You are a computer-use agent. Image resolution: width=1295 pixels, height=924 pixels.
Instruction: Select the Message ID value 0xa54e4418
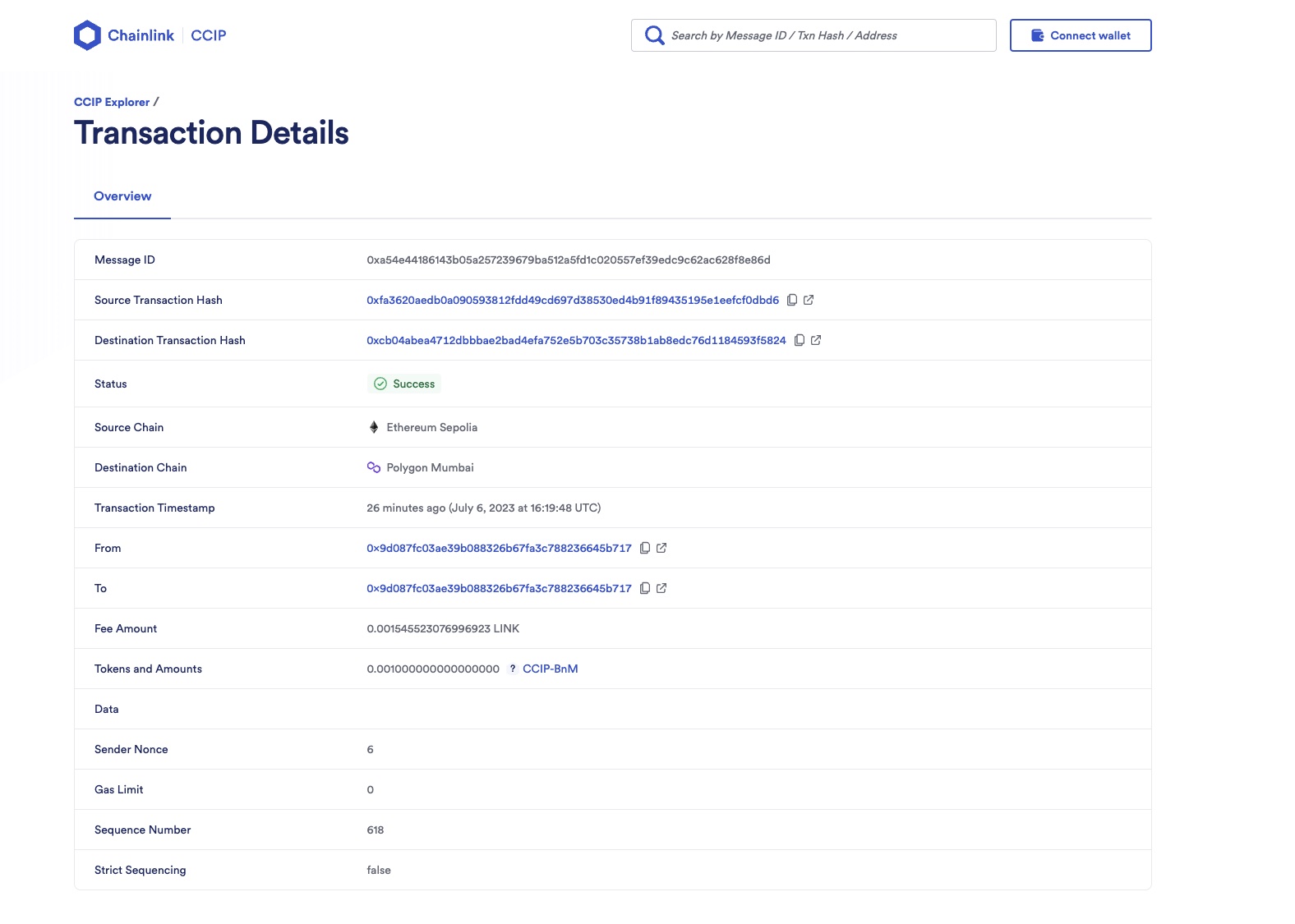tap(569, 260)
